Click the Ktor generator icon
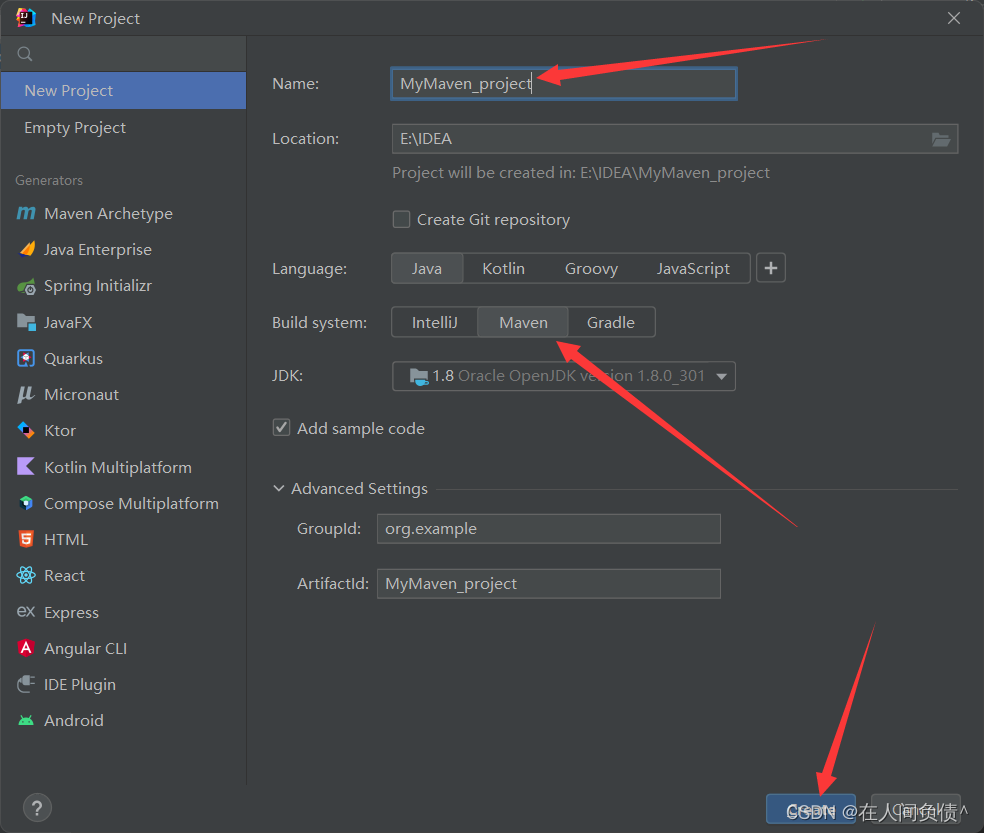The width and height of the screenshot is (984, 833). 26,430
